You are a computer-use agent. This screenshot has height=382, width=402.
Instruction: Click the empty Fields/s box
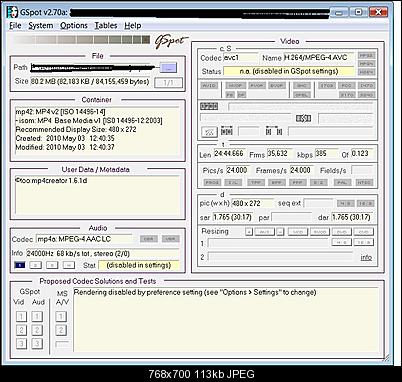click(362, 170)
